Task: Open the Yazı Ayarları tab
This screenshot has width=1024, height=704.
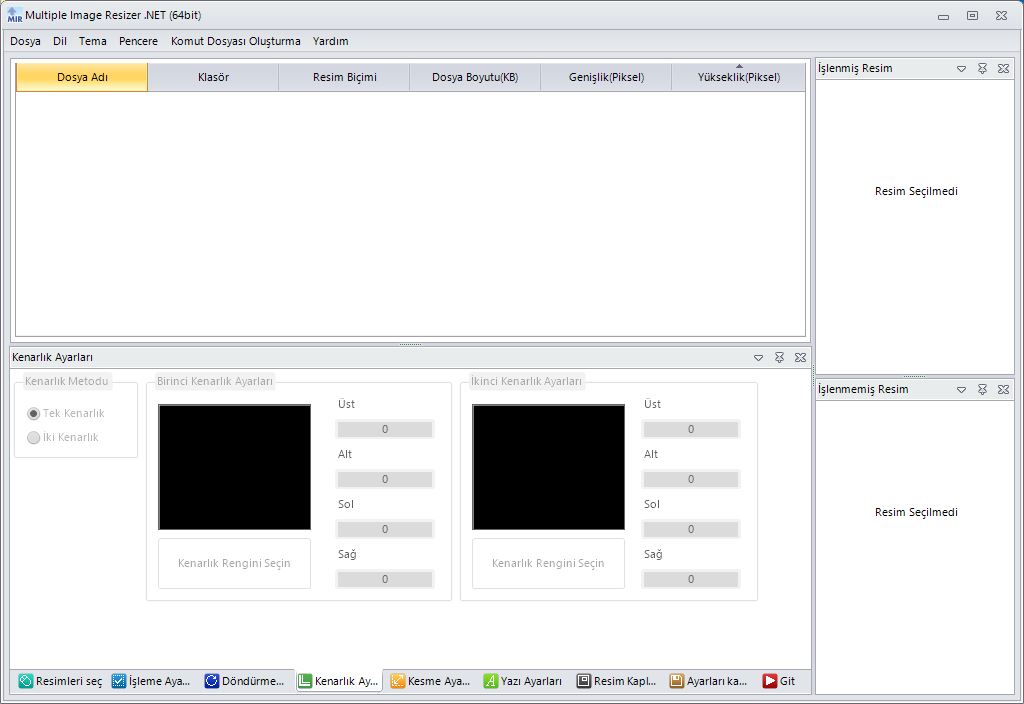Action: (524, 681)
